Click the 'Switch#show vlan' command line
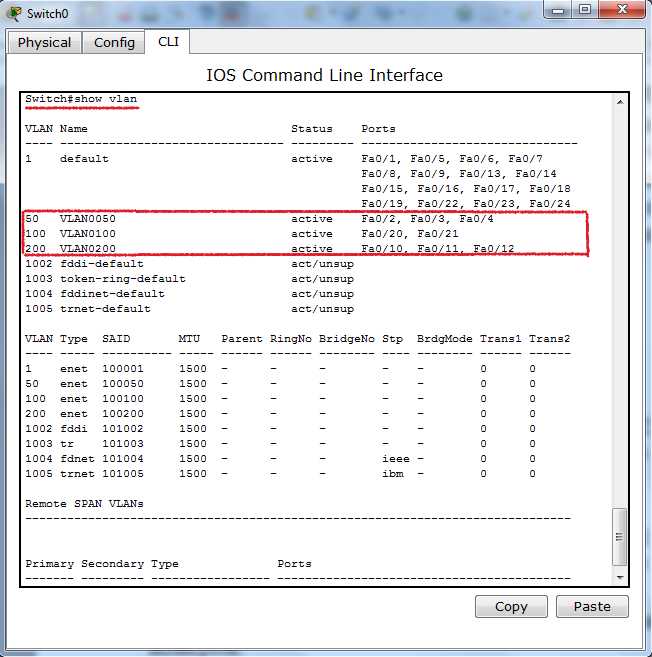The width and height of the screenshot is (652, 657). [x=82, y=99]
